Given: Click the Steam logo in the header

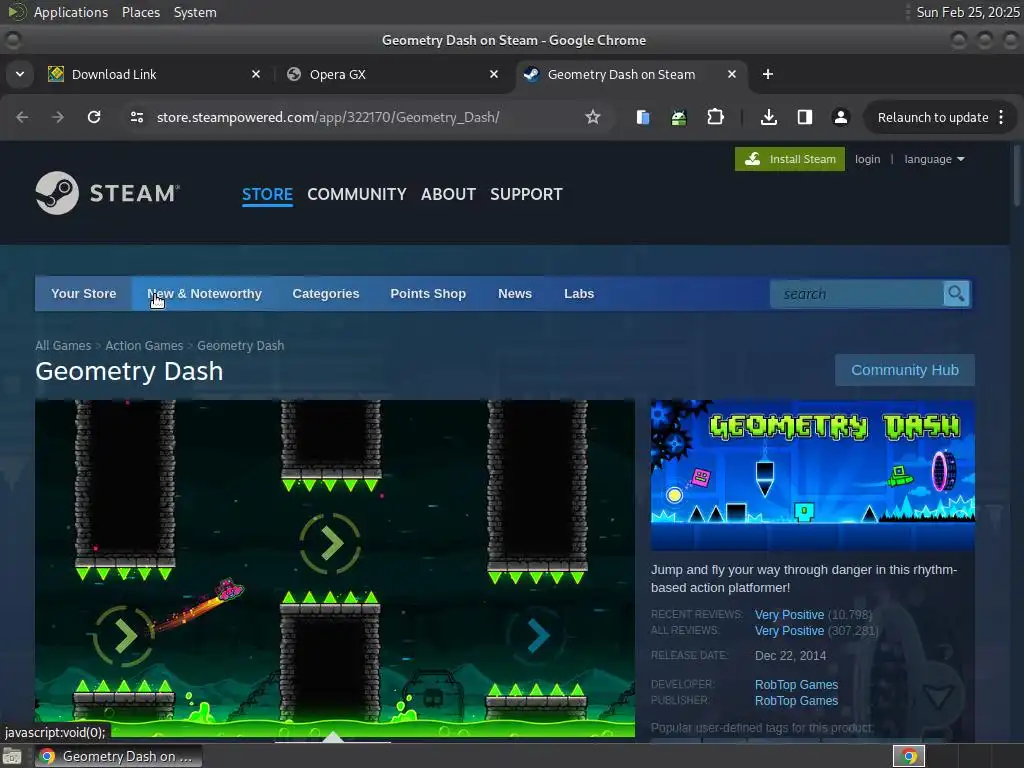Looking at the screenshot, I should pyautogui.click(x=108, y=193).
